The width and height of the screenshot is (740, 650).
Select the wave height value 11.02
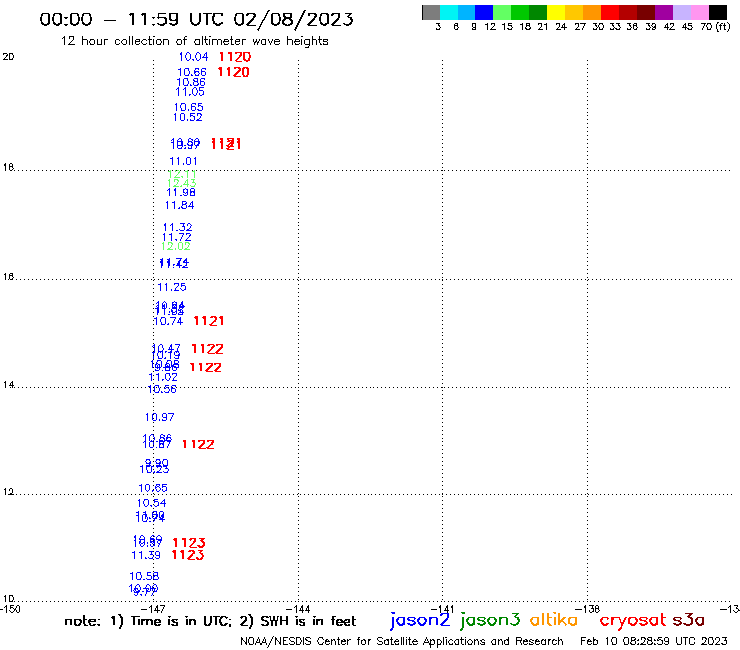pyautogui.click(x=163, y=377)
